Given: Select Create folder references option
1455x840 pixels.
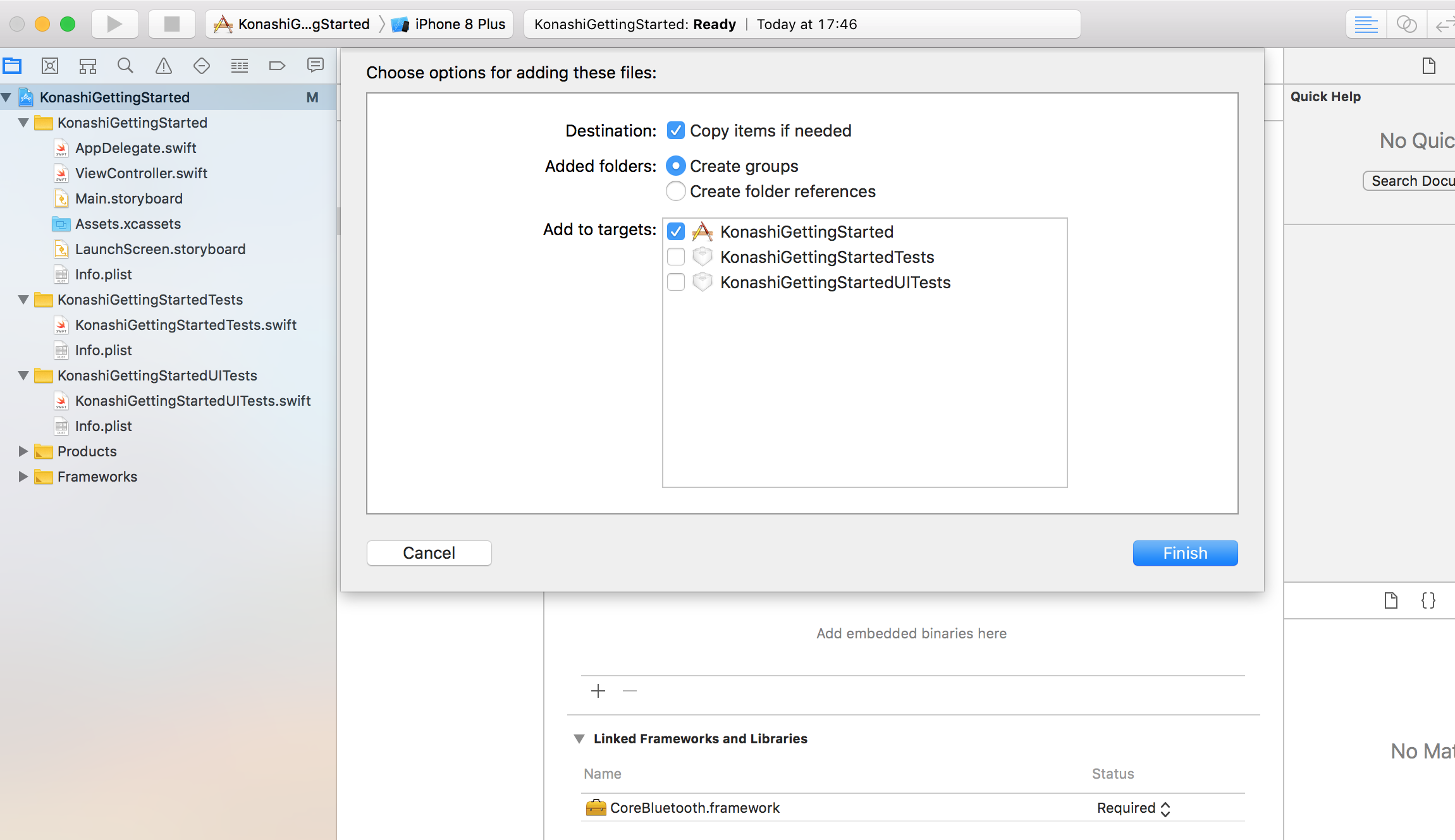Looking at the screenshot, I should coord(676,192).
